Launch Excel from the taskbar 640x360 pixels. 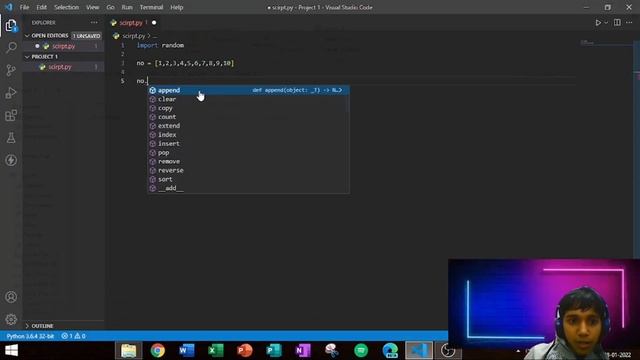(x=216, y=351)
